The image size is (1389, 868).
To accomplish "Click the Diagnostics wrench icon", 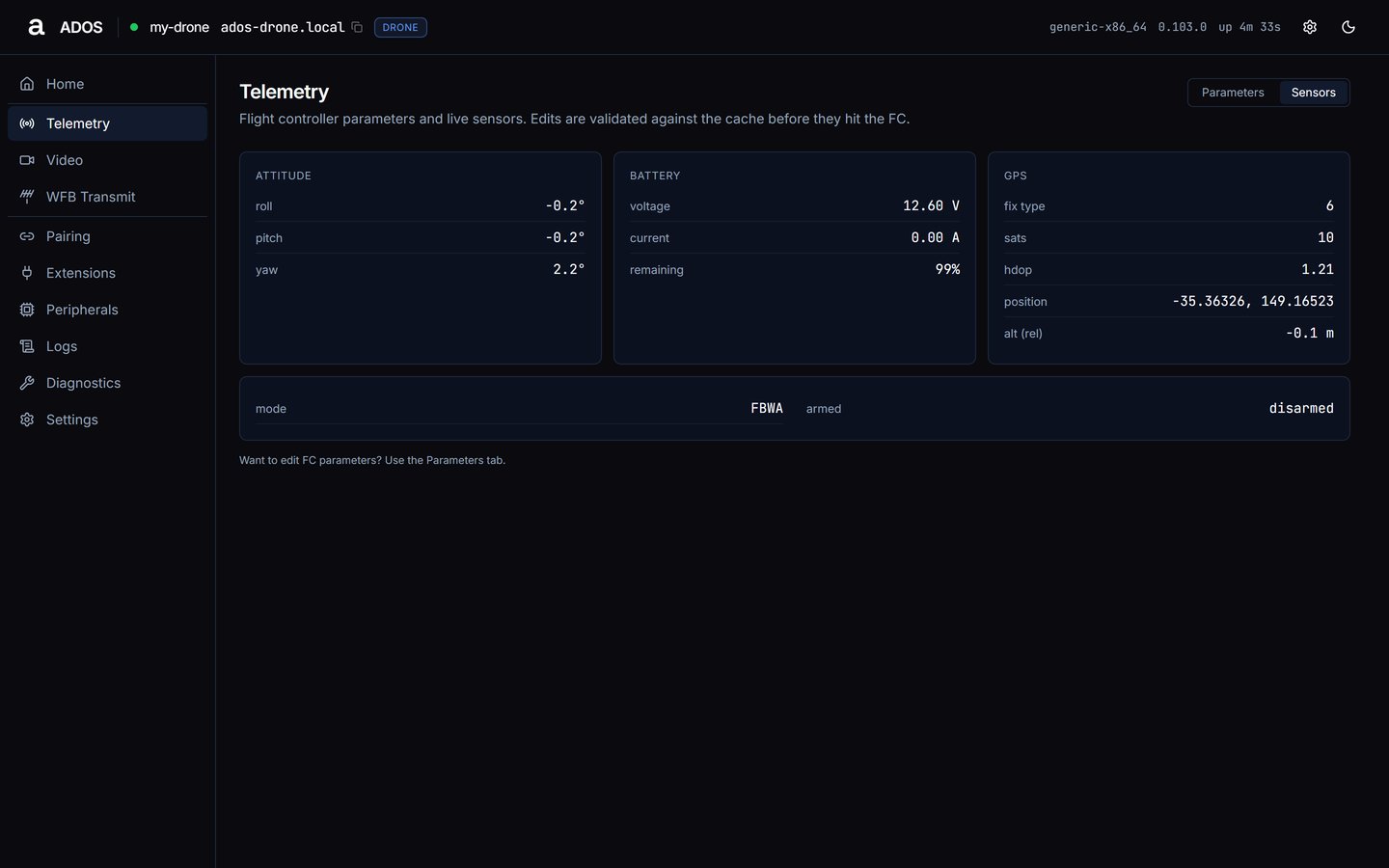I will 27,383.
